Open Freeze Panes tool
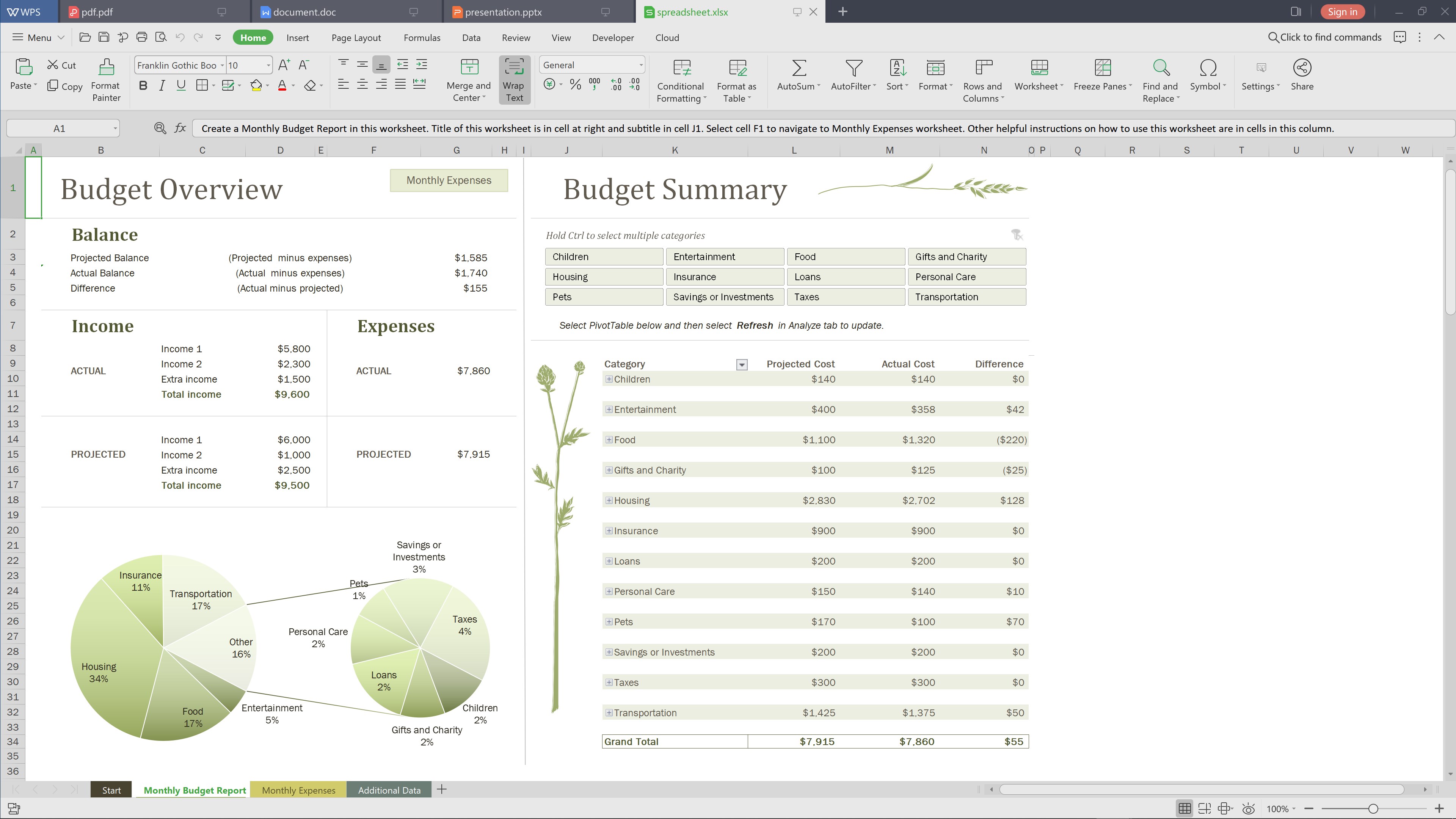 coord(1102,68)
